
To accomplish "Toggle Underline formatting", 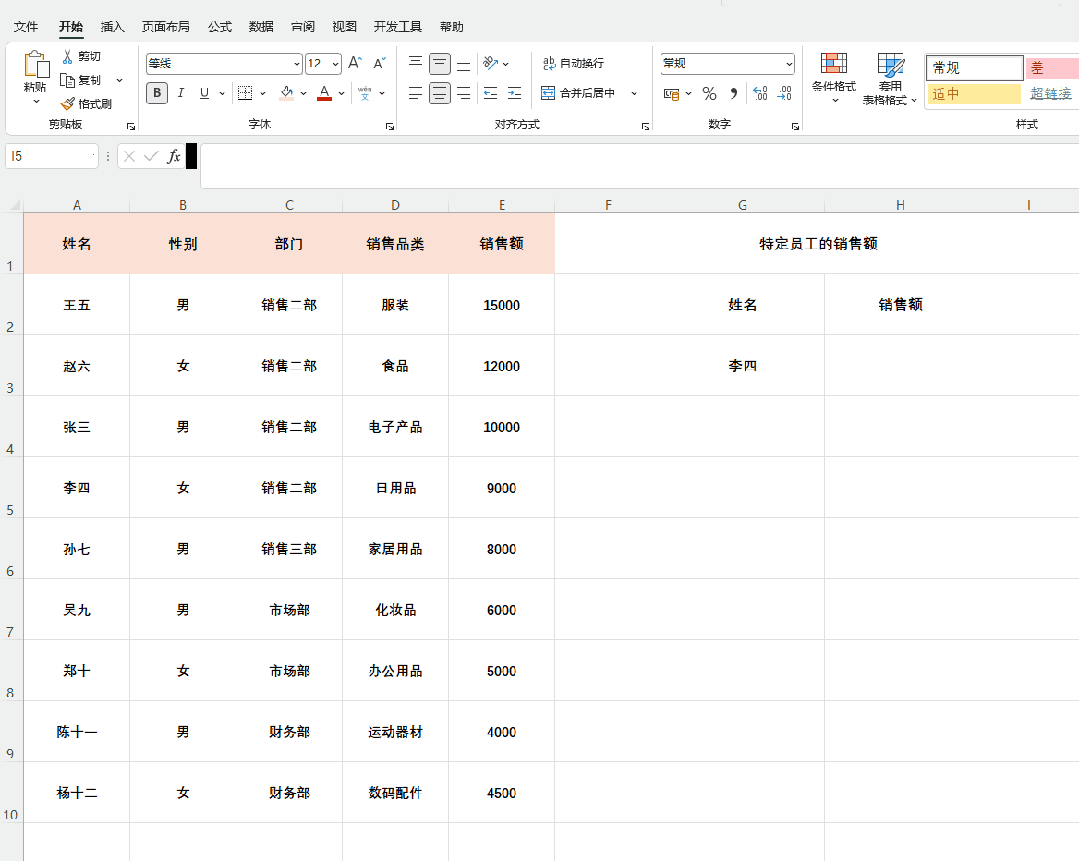I will pos(204,93).
